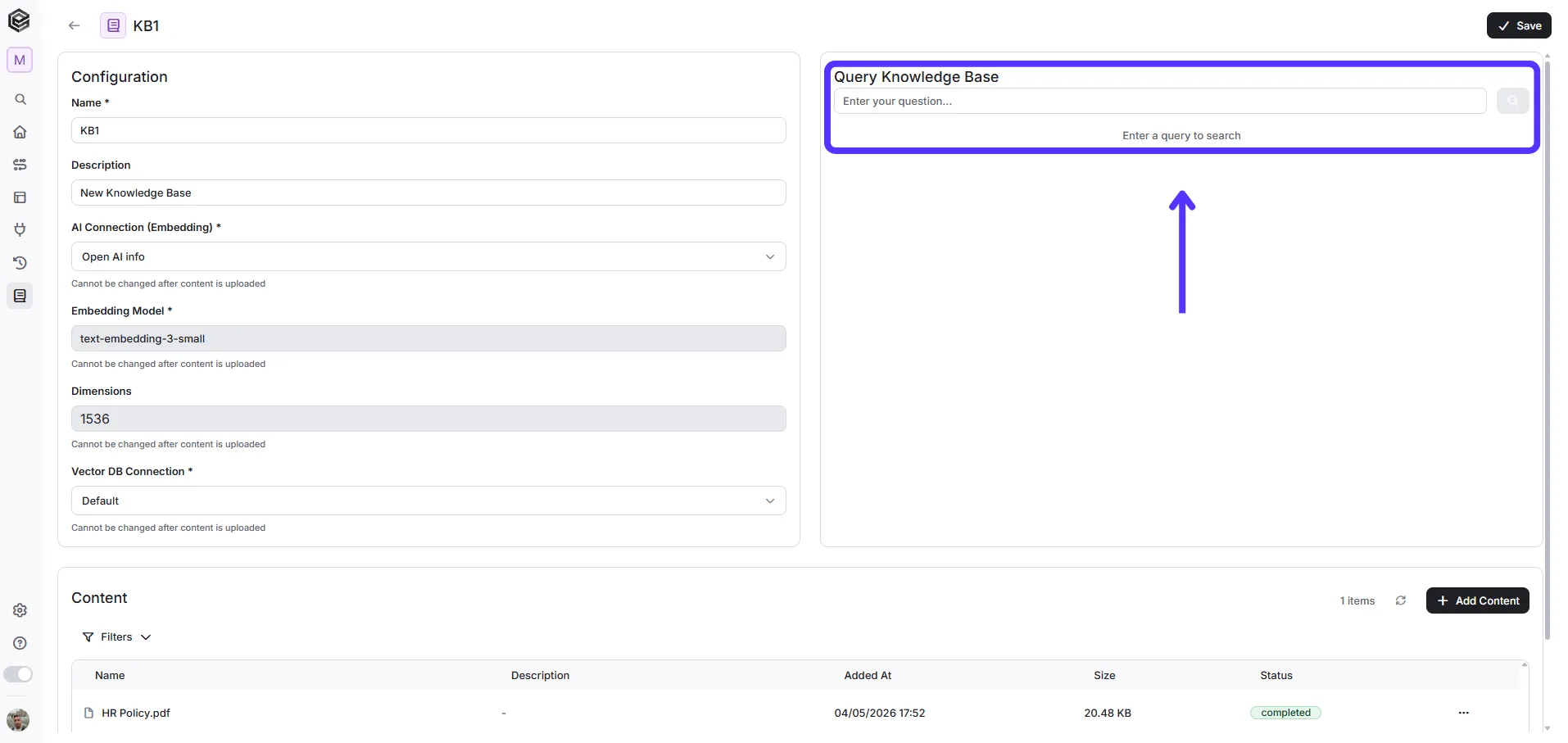The height and width of the screenshot is (743, 1568).
Task: Click the Dimensions field showing 1536
Action: pos(428,419)
